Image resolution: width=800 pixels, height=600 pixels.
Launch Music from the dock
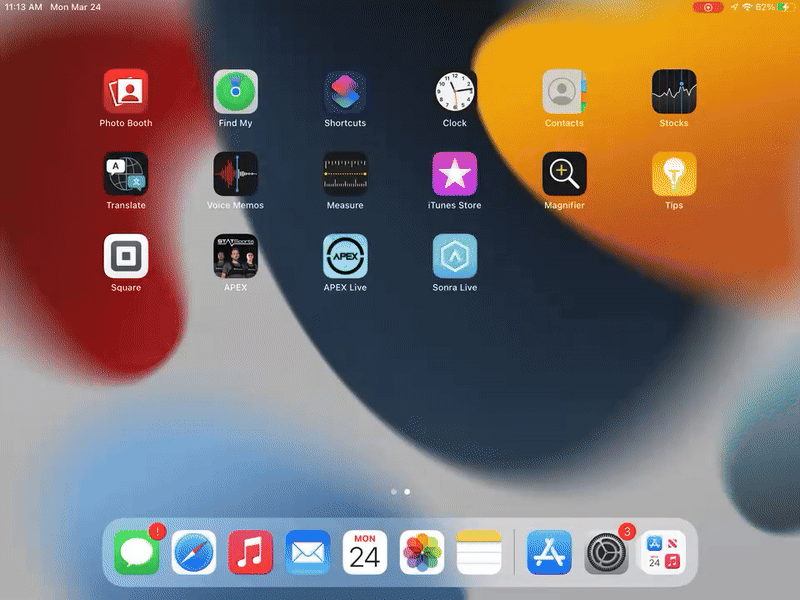251,552
